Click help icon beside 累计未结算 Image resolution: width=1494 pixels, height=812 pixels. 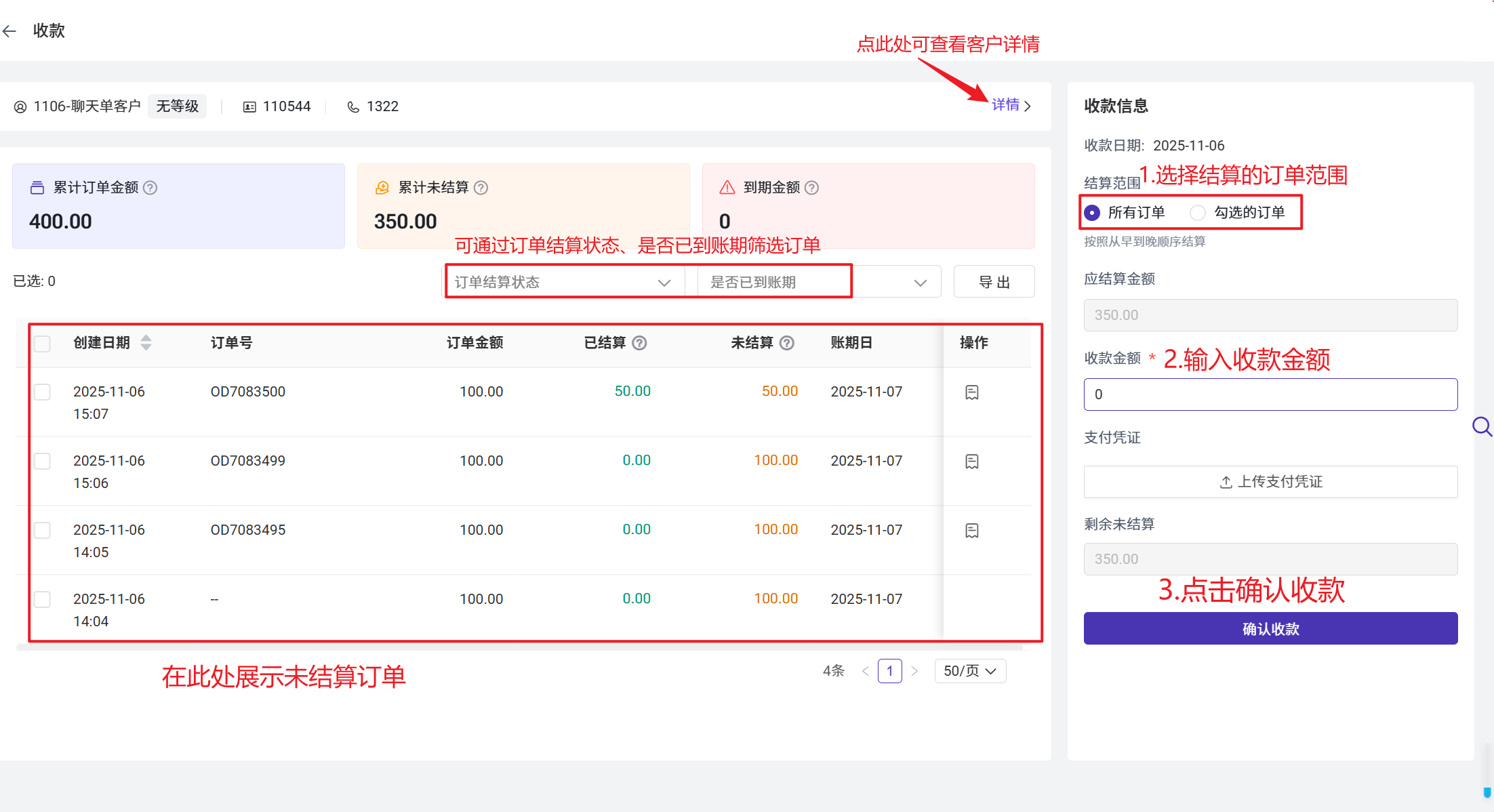click(481, 188)
